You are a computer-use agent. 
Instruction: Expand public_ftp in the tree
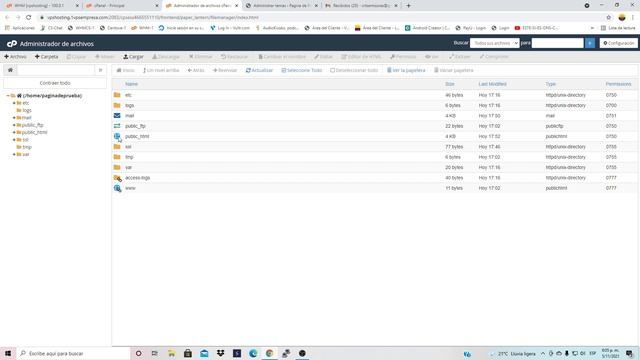coord(14,125)
